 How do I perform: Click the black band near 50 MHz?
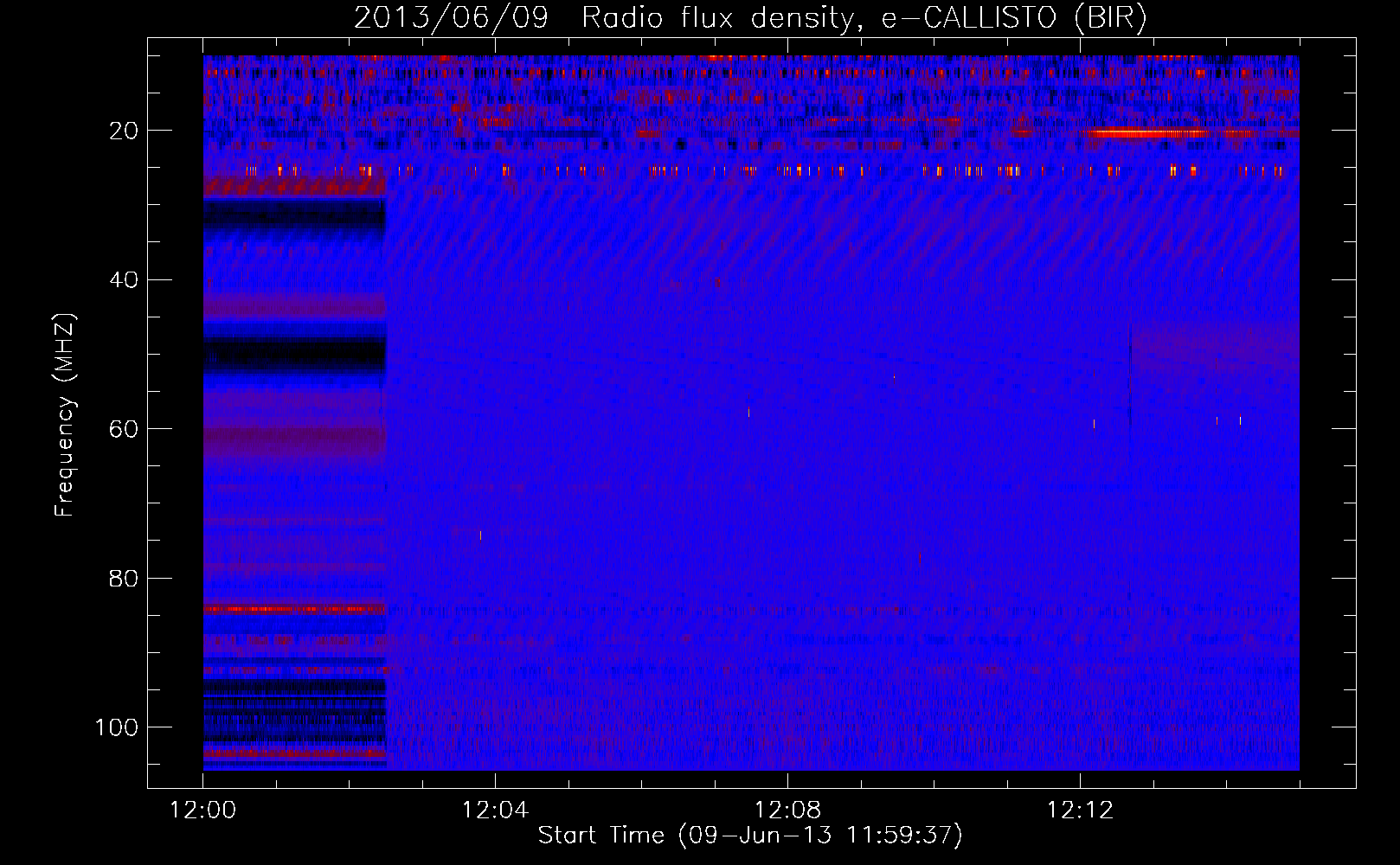[294, 355]
